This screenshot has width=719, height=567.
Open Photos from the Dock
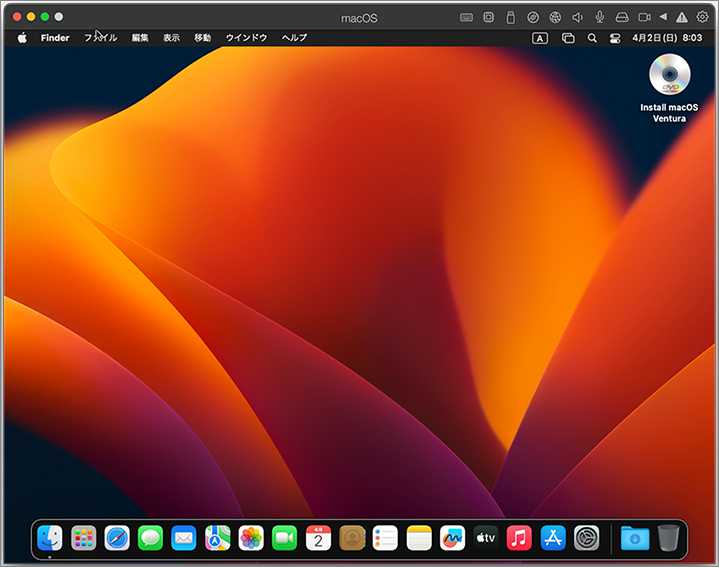pos(251,538)
